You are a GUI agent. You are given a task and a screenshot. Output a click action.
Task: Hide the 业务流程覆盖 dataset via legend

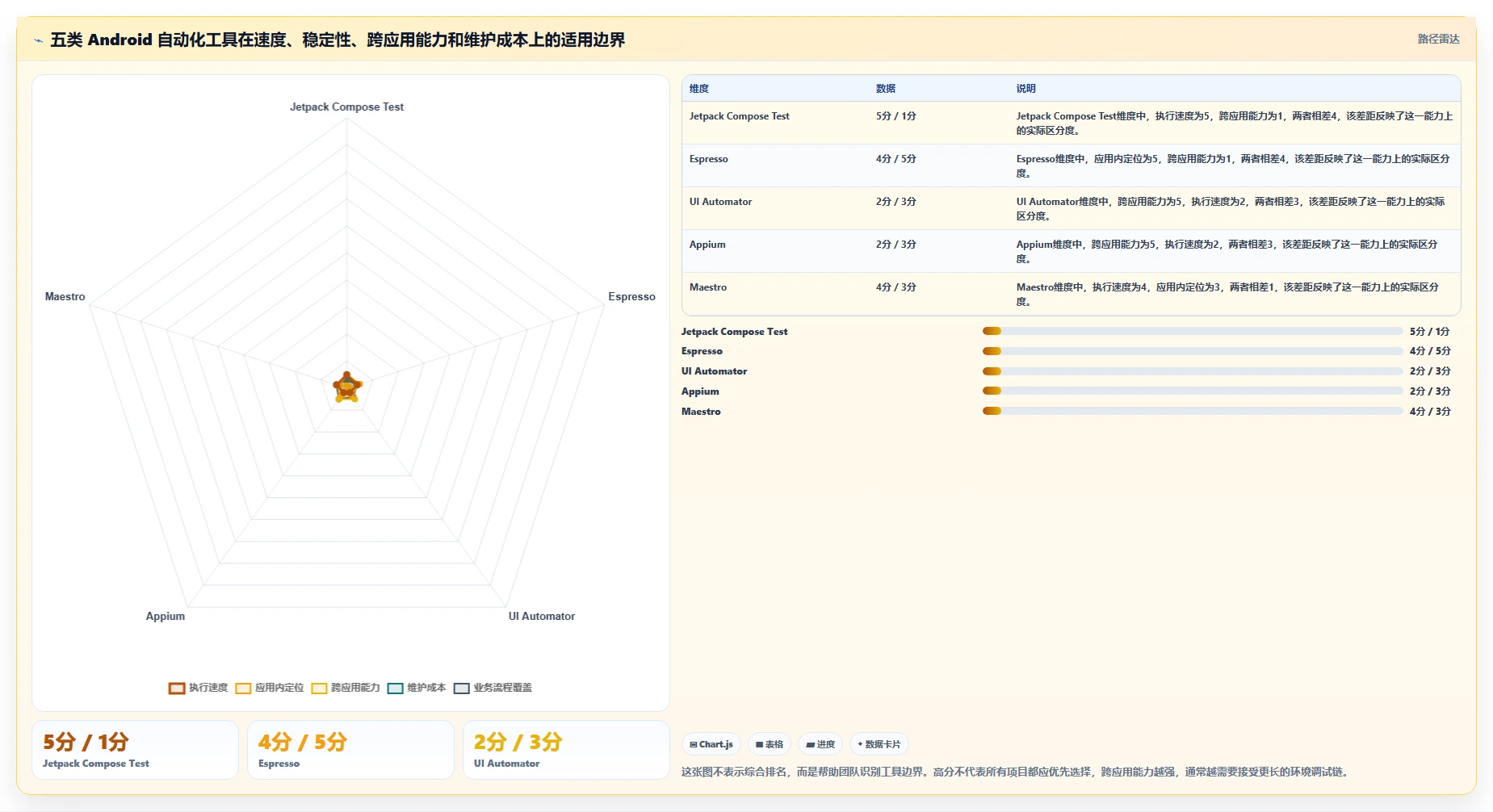coord(493,688)
